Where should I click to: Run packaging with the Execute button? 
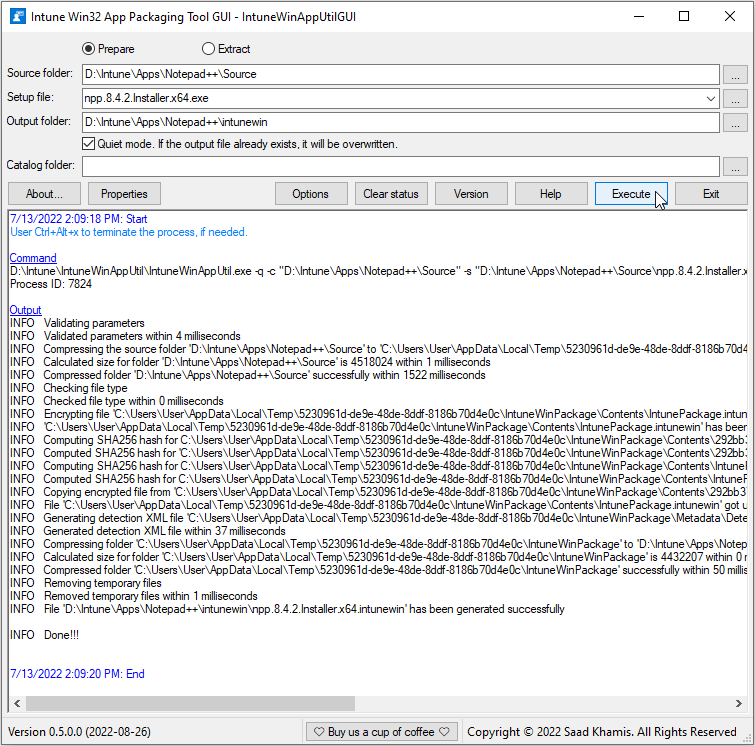tap(631, 194)
